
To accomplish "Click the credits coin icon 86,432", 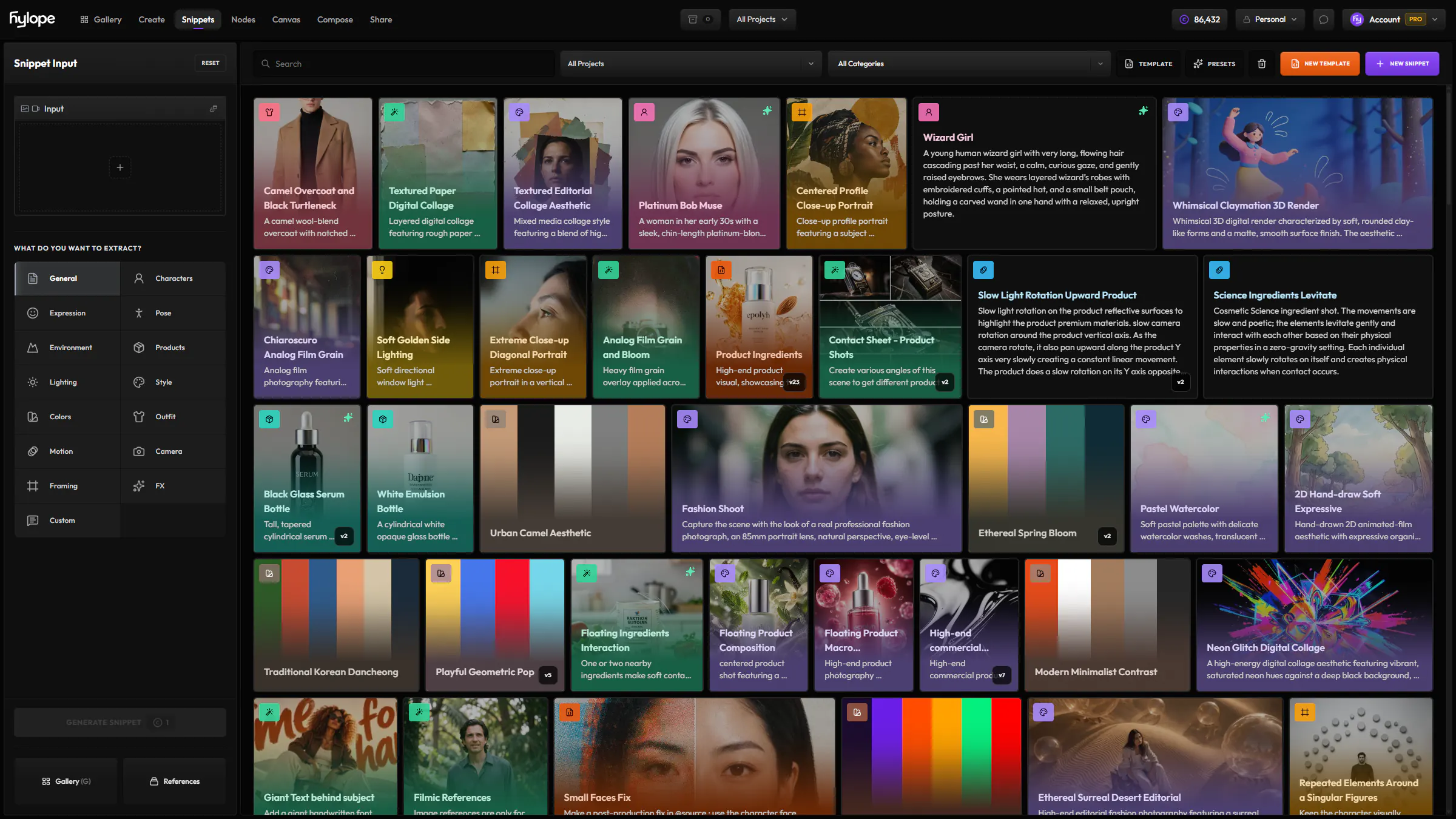I will pos(1184,19).
